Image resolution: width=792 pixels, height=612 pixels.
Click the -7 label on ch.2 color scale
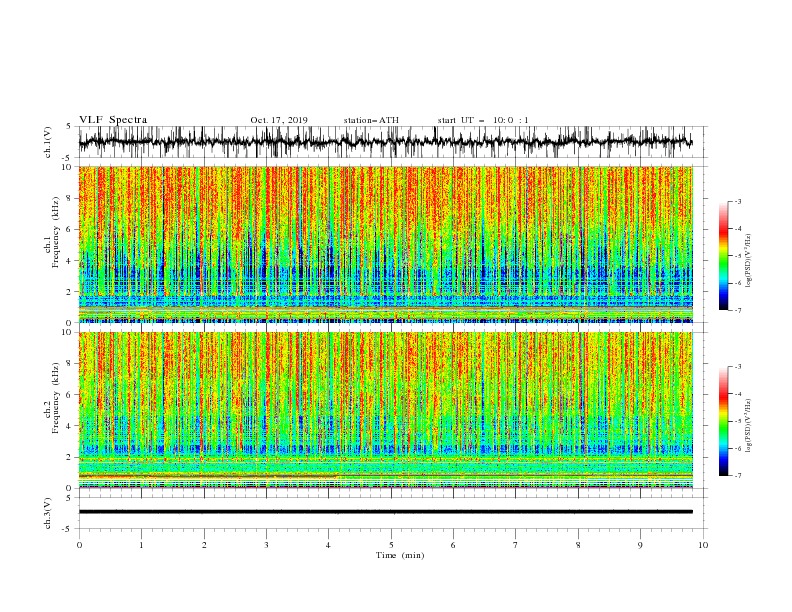tap(738, 475)
